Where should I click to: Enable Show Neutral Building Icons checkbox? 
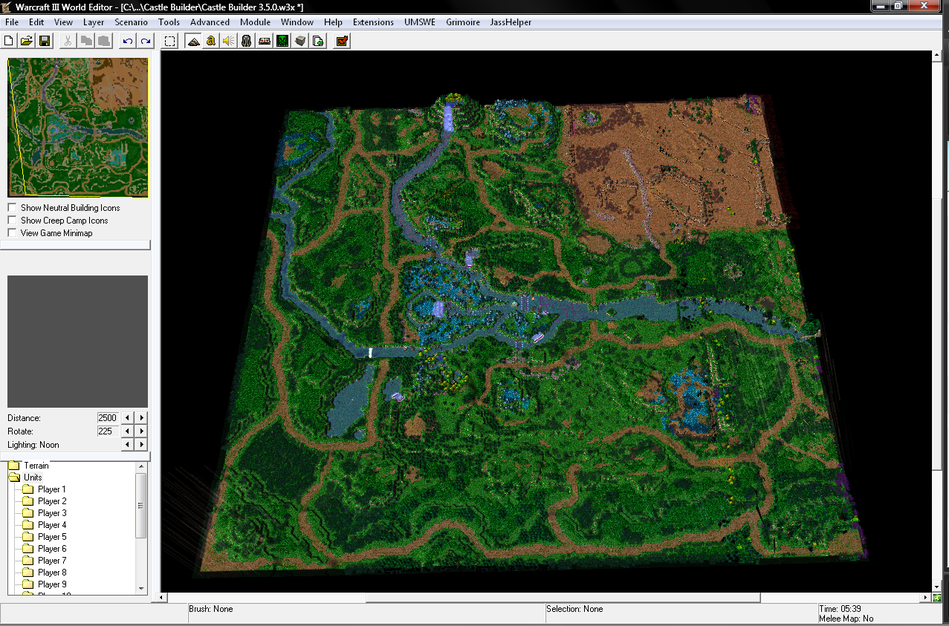click(x=12, y=207)
